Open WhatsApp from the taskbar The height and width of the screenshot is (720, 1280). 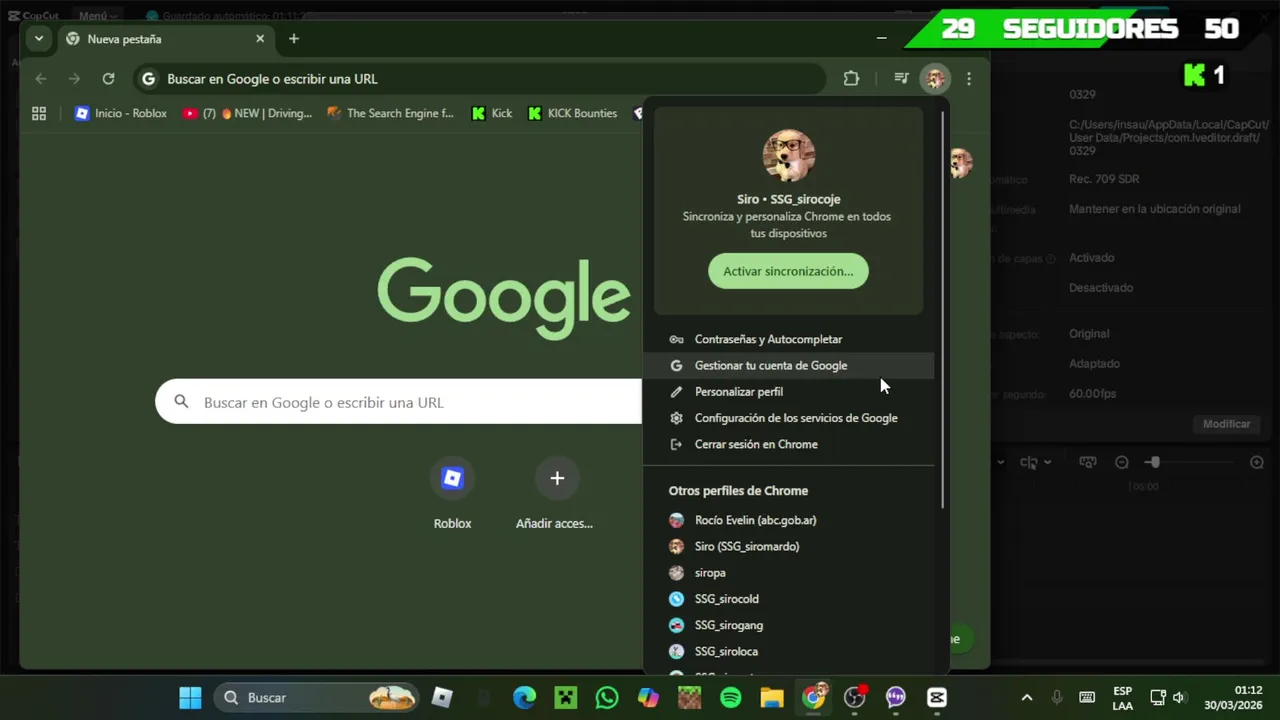click(x=607, y=697)
